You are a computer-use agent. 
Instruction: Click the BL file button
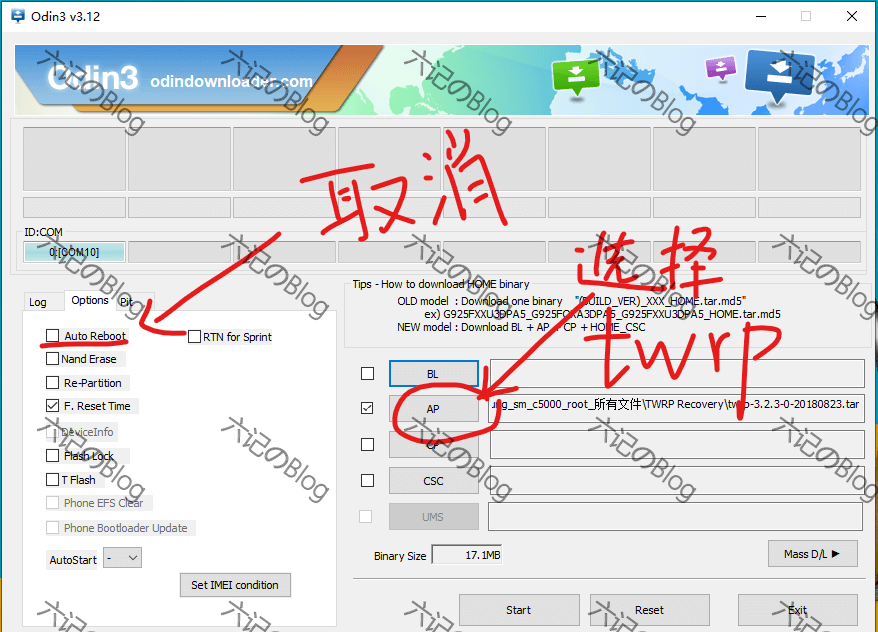click(434, 374)
